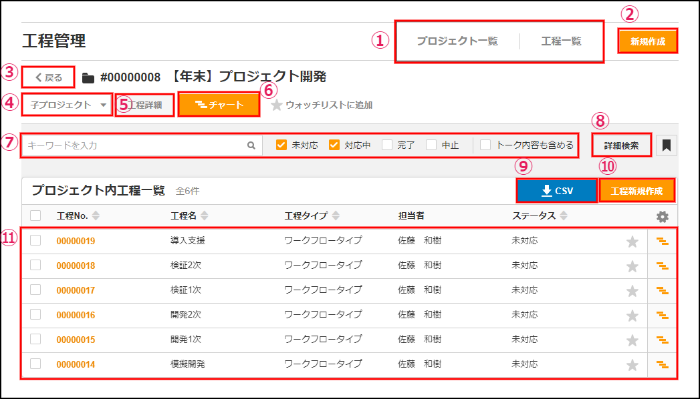Open process link 00000017
This screenshot has width=700, height=399.
[x=76, y=291]
